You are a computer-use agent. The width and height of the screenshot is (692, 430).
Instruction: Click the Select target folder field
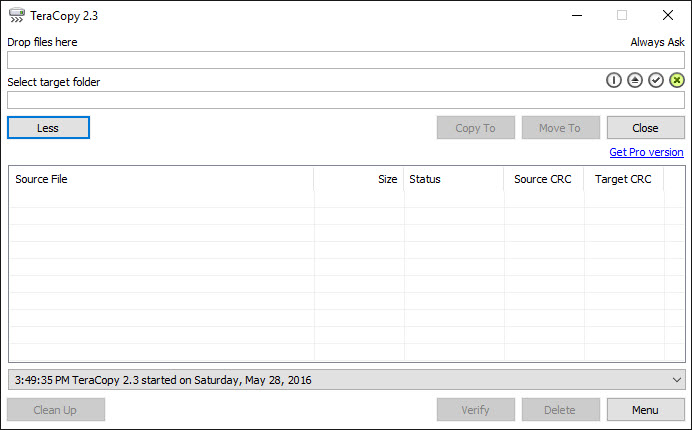point(345,100)
